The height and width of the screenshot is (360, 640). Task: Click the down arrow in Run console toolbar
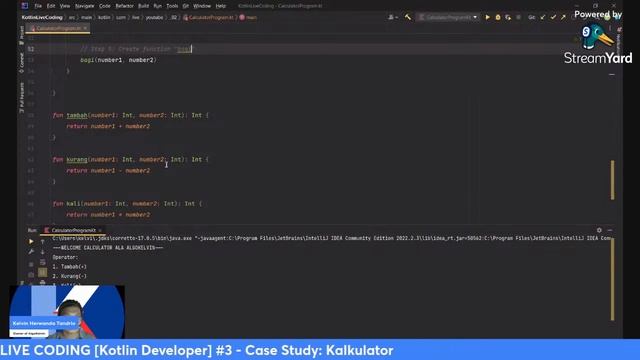coord(42,252)
